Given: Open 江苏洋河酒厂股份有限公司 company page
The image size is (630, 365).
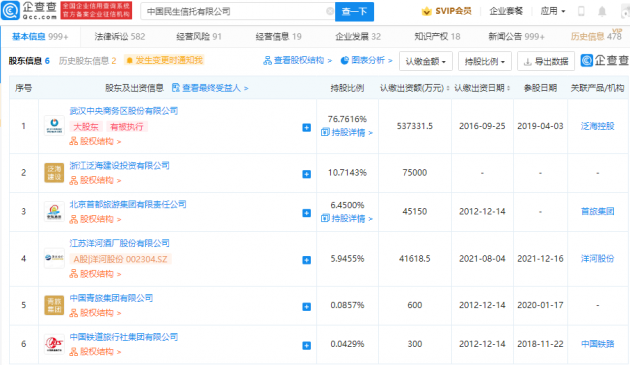Looking at the screenshot, I should tap(119, 243).
